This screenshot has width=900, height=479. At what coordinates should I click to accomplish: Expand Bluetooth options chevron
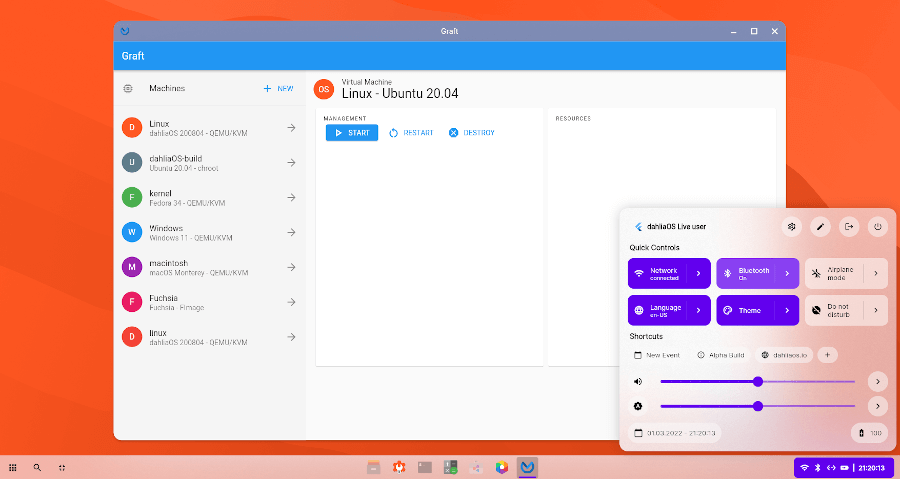(x=787, y=274)
